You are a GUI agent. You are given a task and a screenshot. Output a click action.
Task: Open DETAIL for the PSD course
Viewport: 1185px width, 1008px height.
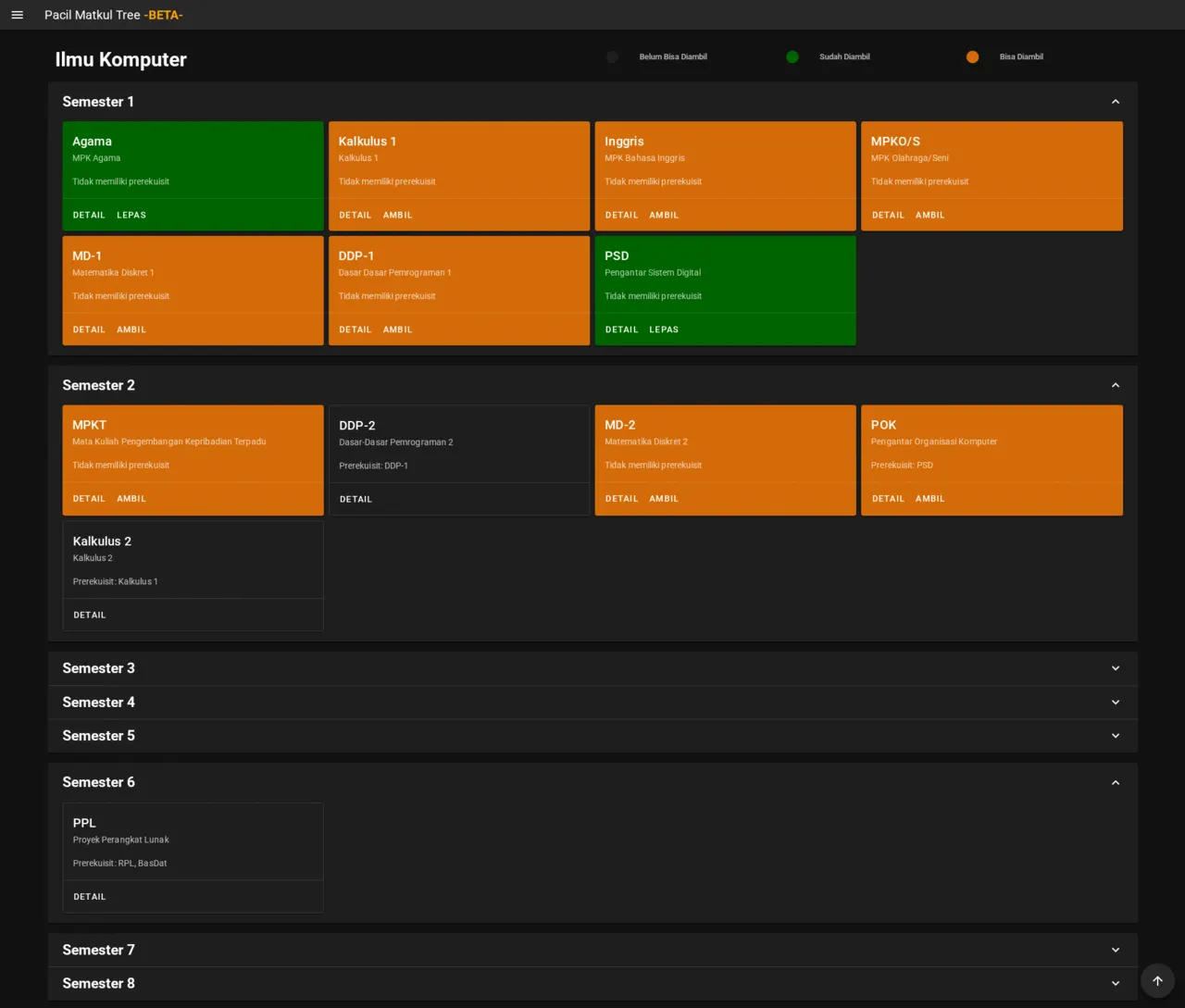tap(621, 330)
